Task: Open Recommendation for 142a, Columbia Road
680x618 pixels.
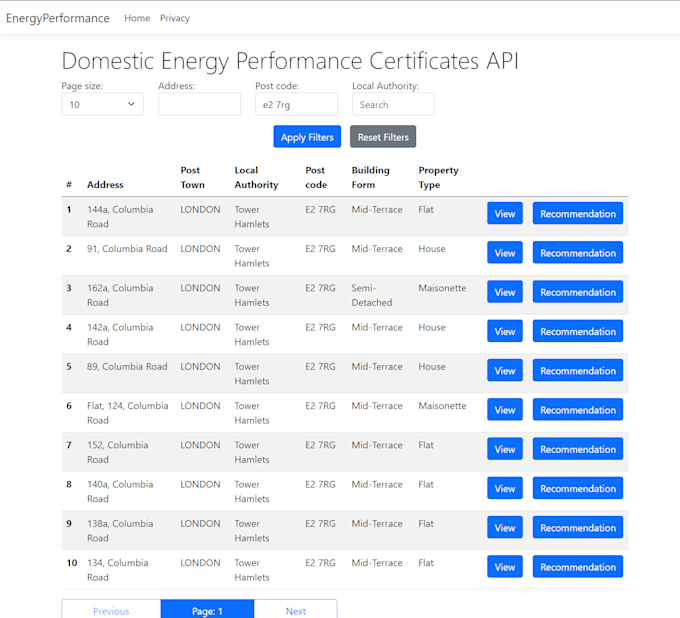Action: point(578,331)
